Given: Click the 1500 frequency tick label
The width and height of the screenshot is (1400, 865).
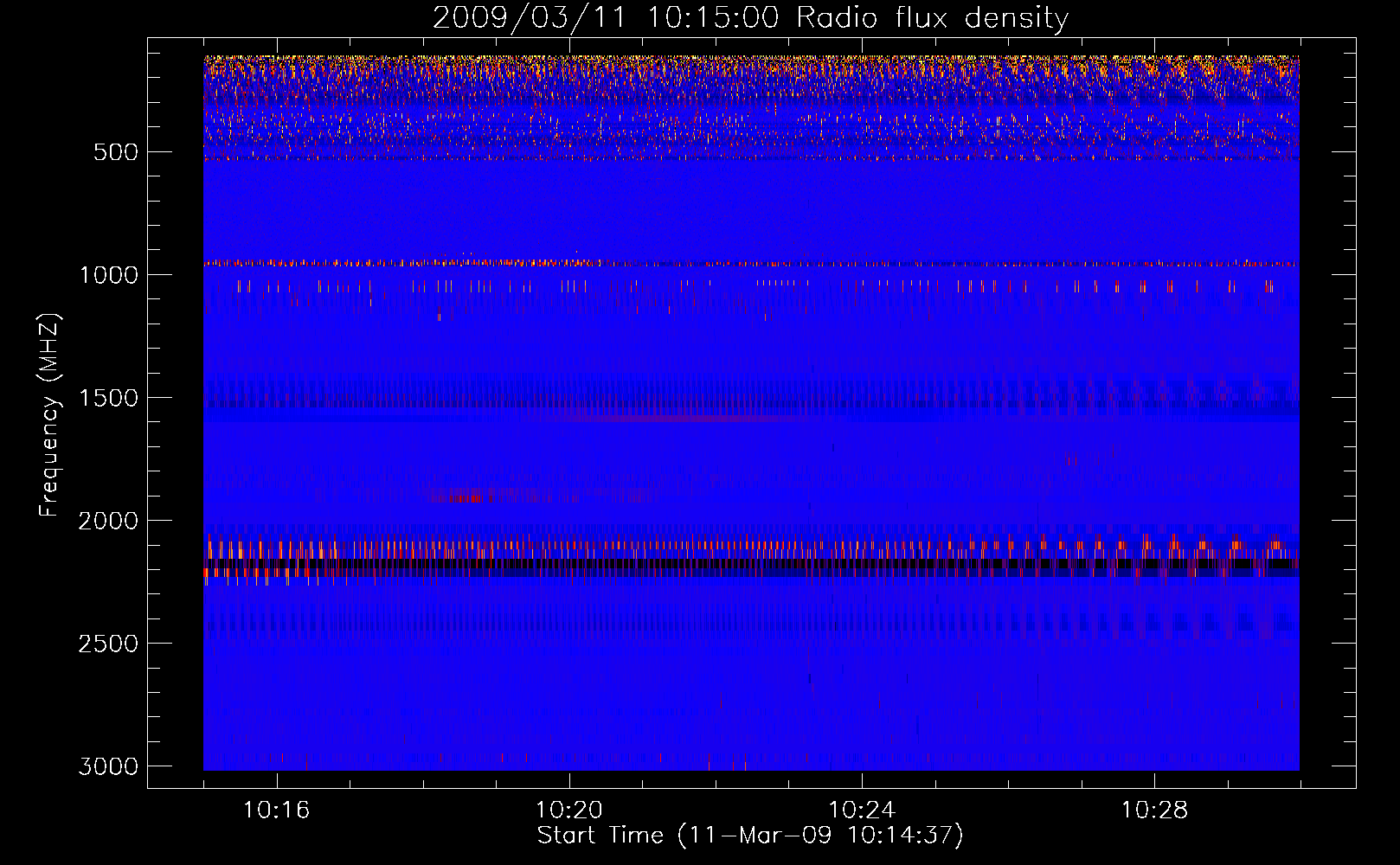Looking at the screenshot, I should (x=108, y=398).
